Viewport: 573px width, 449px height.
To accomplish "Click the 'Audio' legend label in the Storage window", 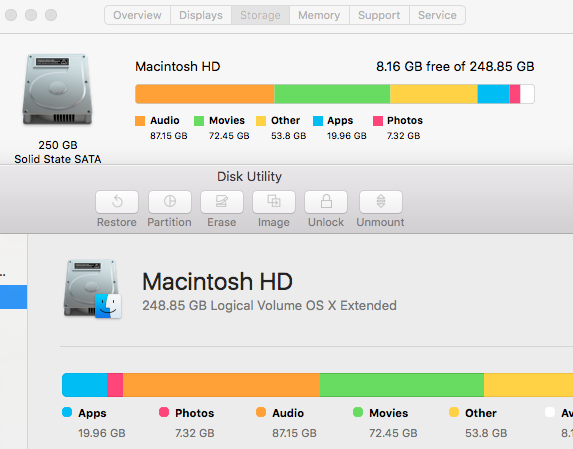I will 165,121.
